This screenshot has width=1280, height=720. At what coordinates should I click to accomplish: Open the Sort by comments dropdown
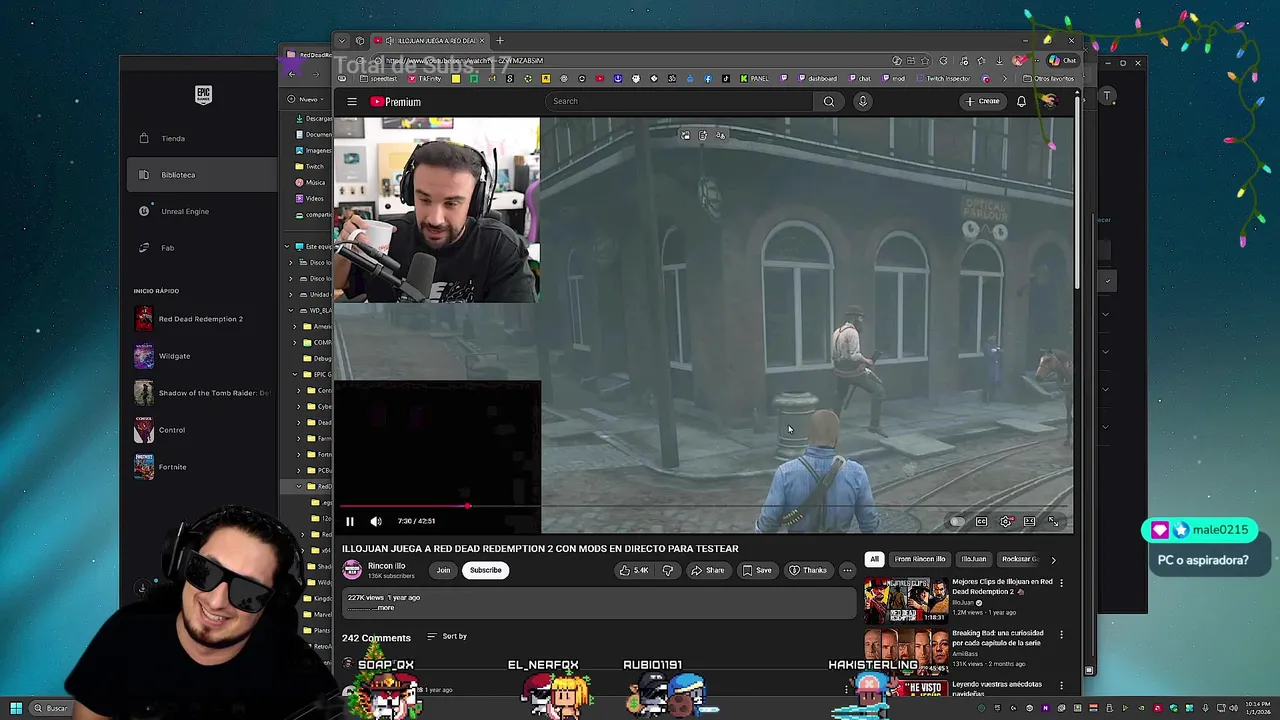(x=447, y=636)
